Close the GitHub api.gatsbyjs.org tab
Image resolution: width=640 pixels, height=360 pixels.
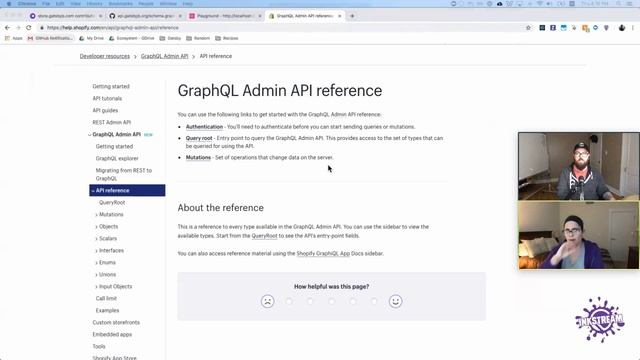[x=180, y=16]
